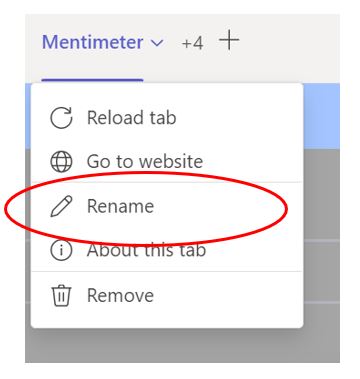Click the globe icon
The width and height of the screenshot is (360, 379).
(61, 162)
